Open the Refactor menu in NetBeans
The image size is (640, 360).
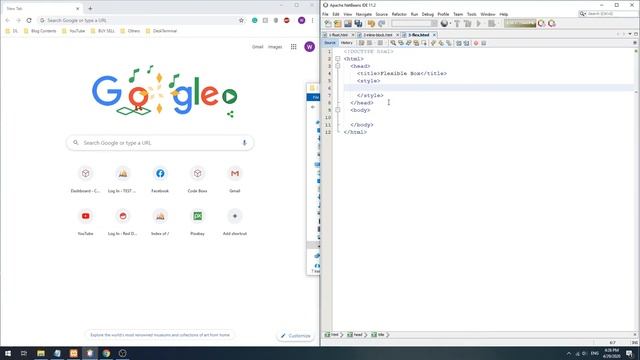[399, 14]
